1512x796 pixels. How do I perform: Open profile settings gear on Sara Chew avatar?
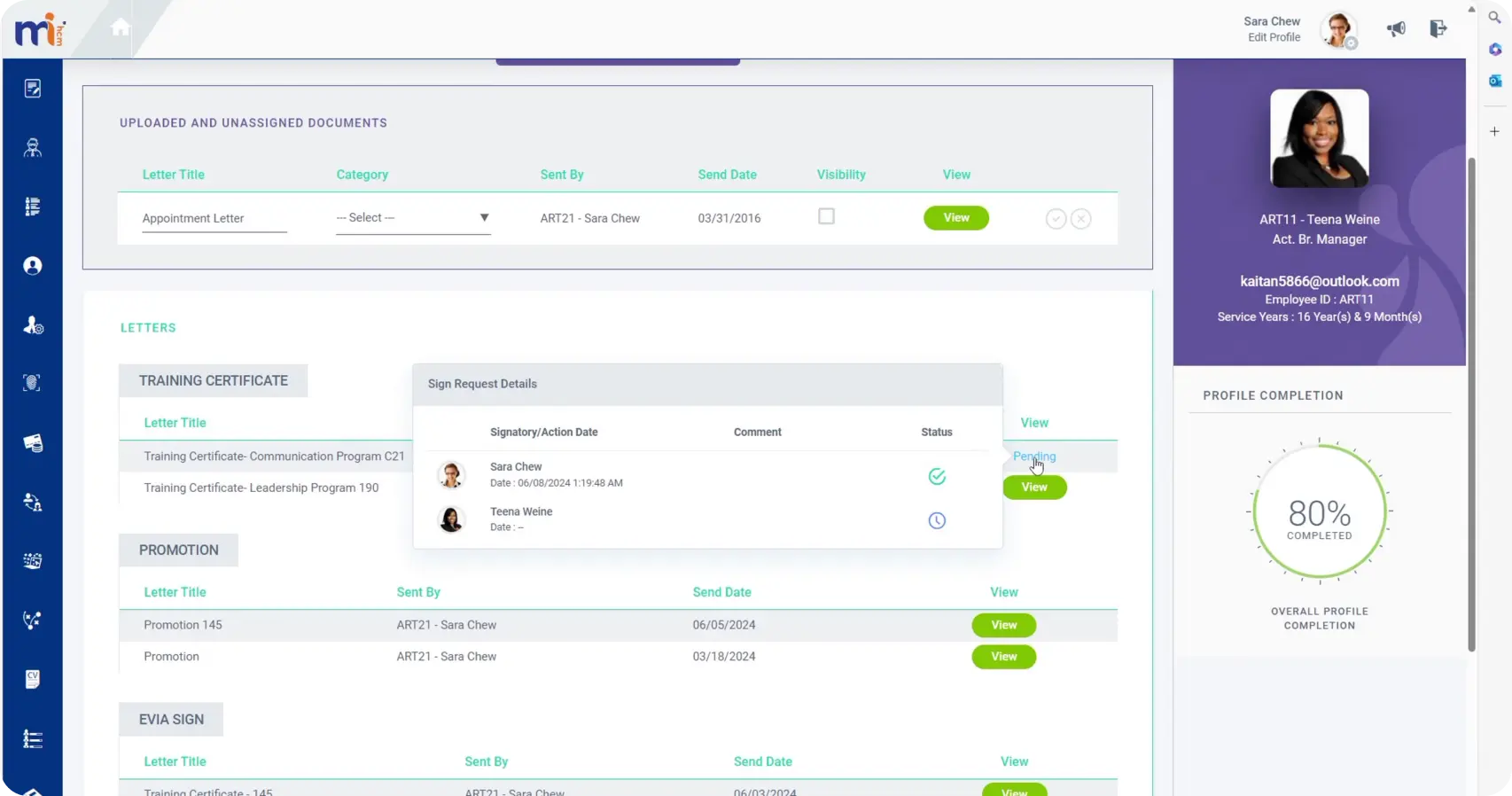tap(1352, 43)
